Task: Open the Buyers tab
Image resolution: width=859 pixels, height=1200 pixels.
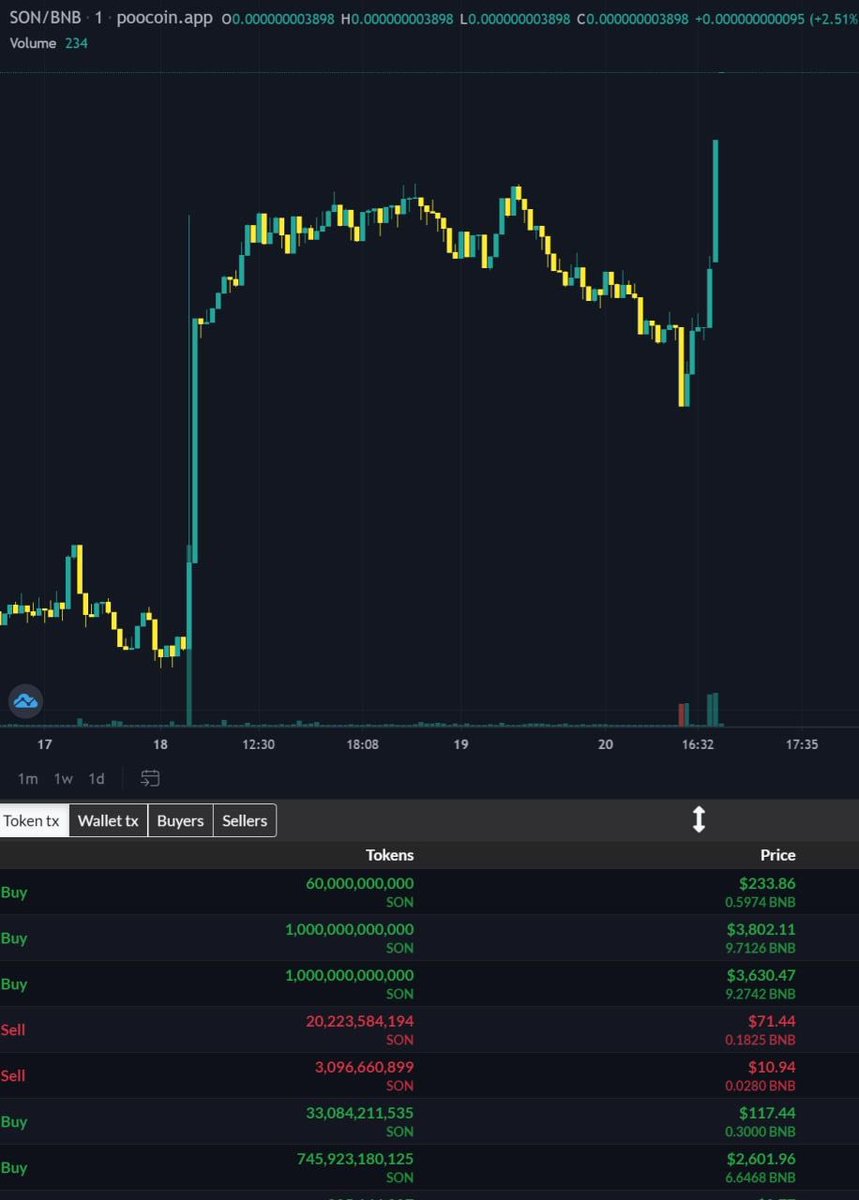Action: (180, 821)
